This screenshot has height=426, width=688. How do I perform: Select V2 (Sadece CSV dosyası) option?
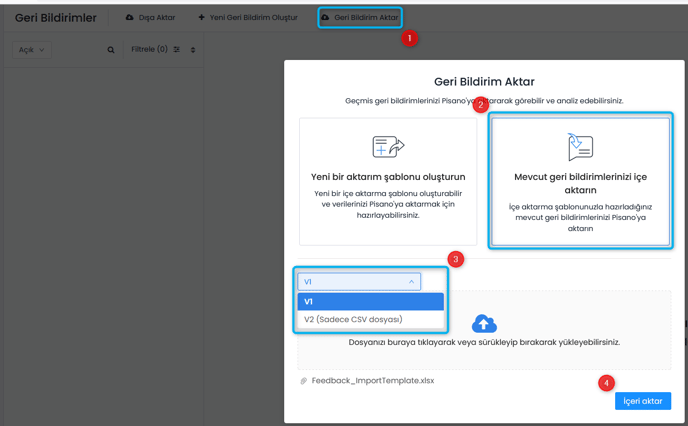353,320
